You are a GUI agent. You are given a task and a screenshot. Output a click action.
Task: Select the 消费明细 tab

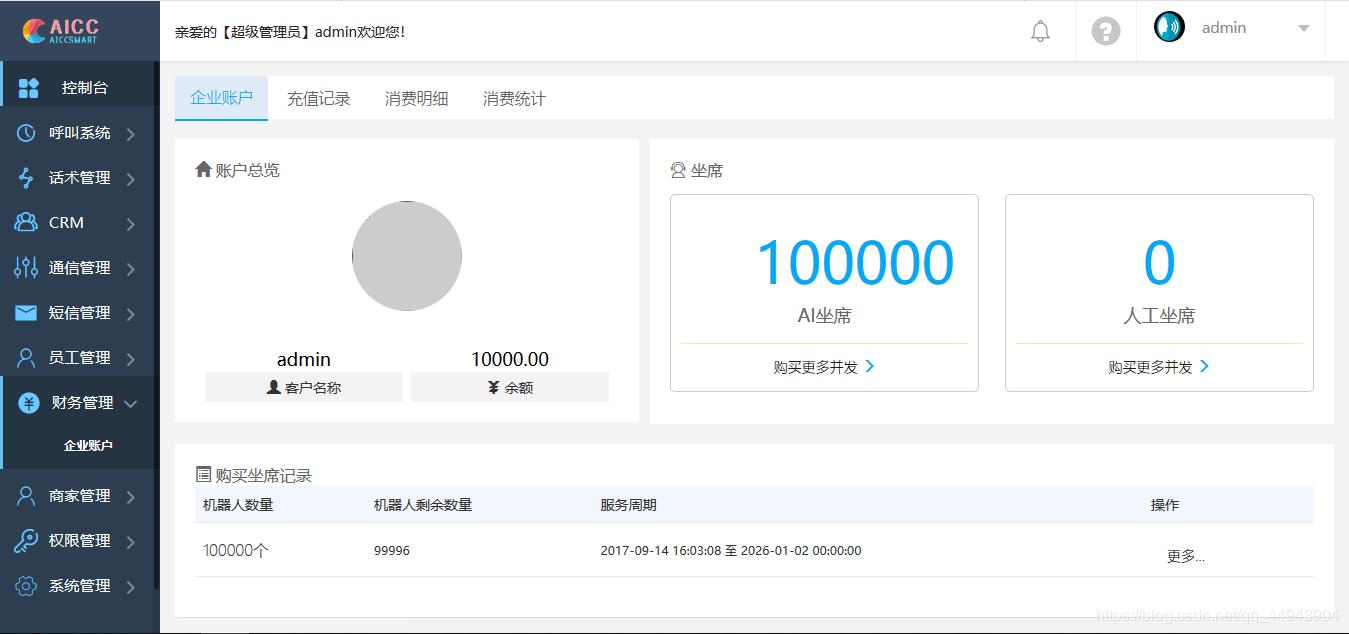pyautogui.click(x=416, y=99)
